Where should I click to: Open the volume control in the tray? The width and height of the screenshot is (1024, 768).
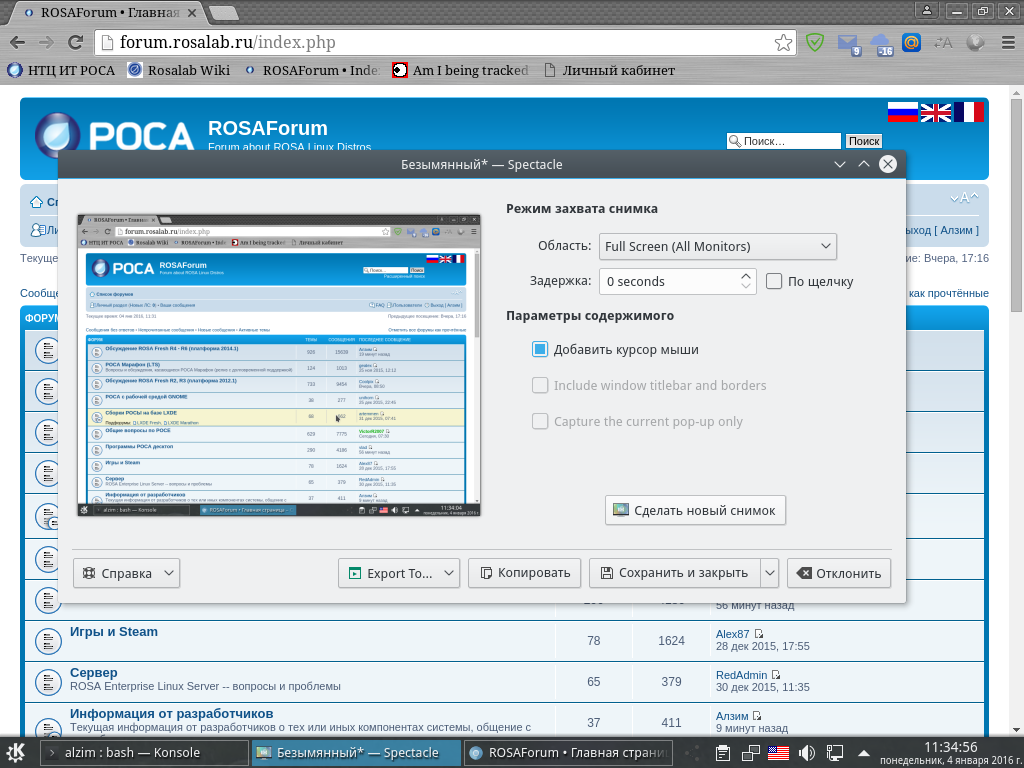[807, 753]
